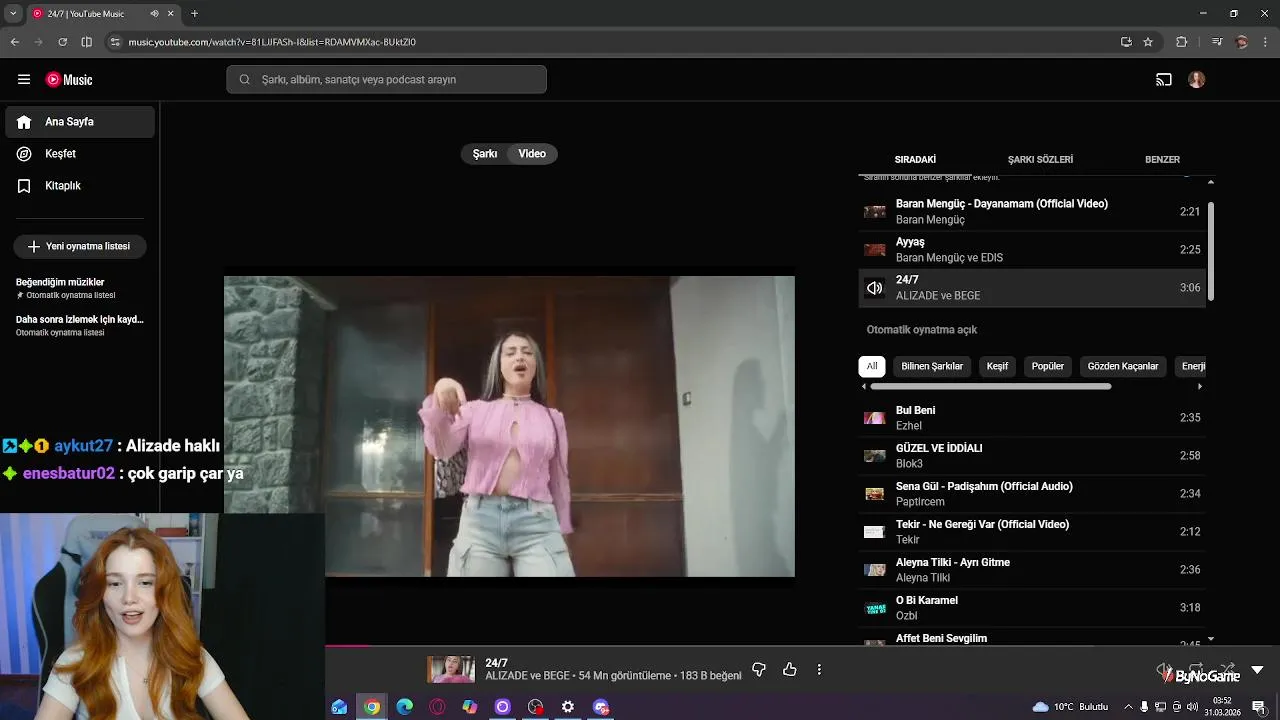Open the YouTube Music hamburger guide menu
Screen dimensions: 1280x720
pyautogui.click(x=24, y=80)
